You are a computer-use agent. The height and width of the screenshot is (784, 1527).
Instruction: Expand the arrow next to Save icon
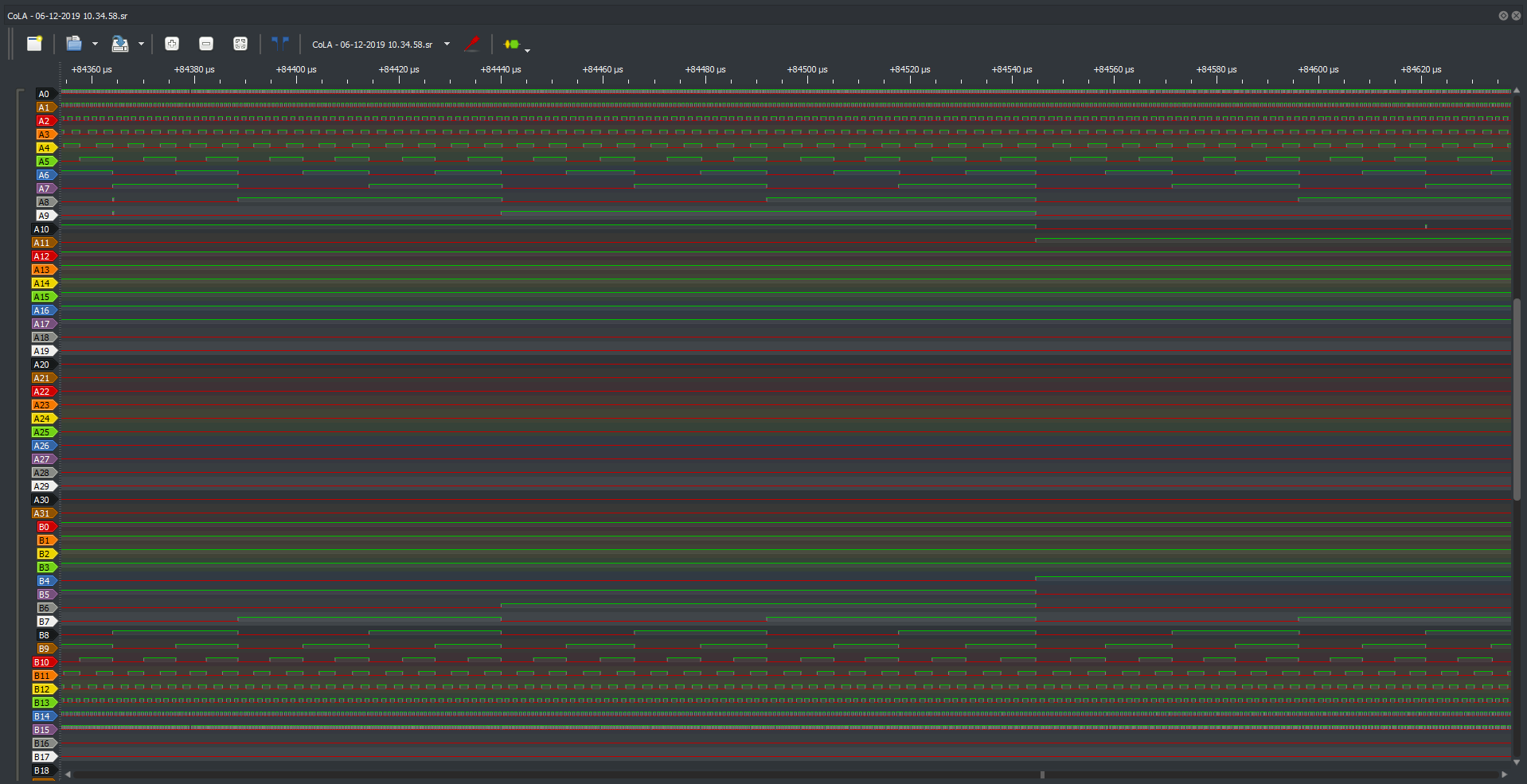141,44
